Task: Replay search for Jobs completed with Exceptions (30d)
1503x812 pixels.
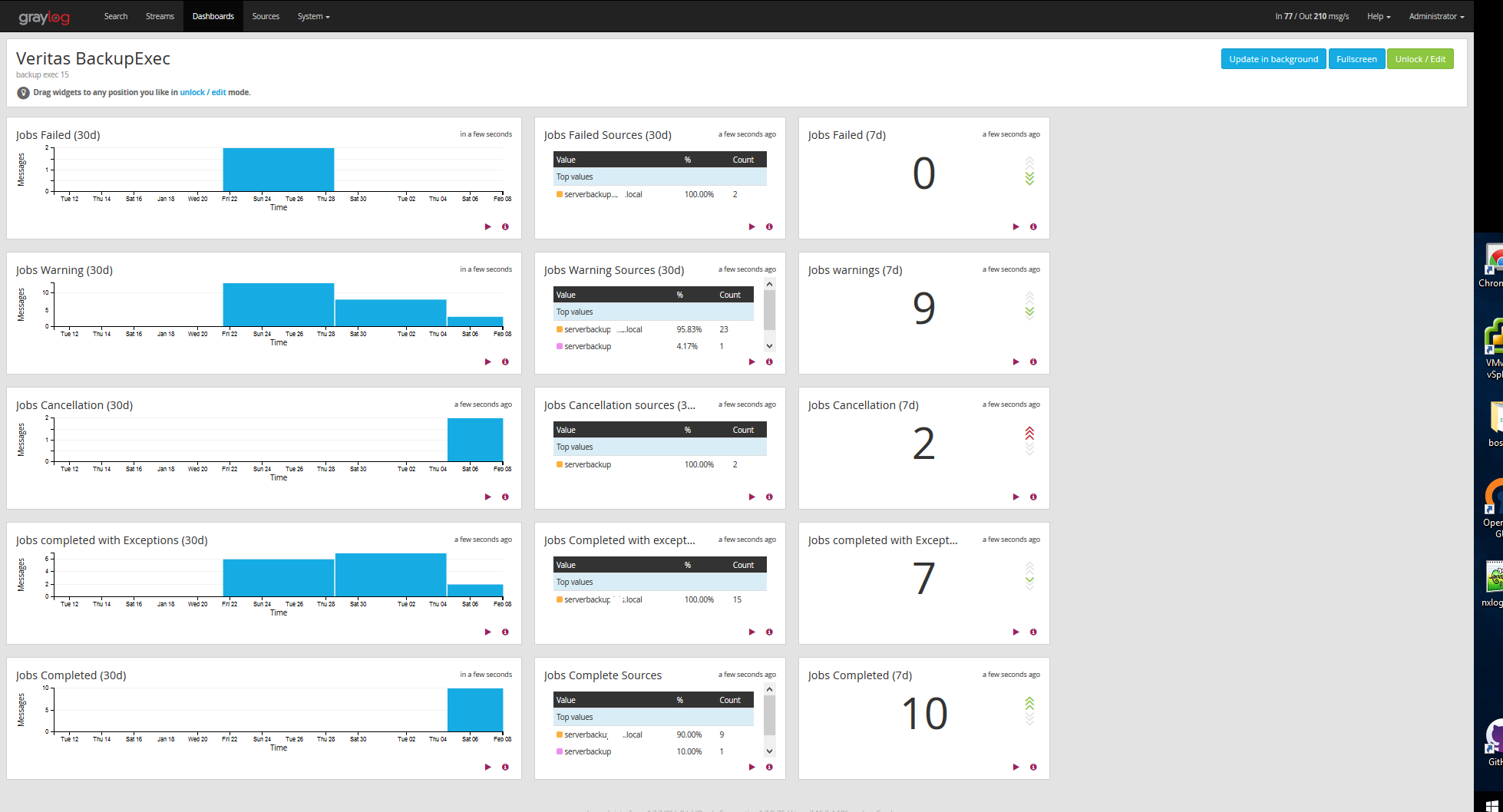Action: (488, 632)
